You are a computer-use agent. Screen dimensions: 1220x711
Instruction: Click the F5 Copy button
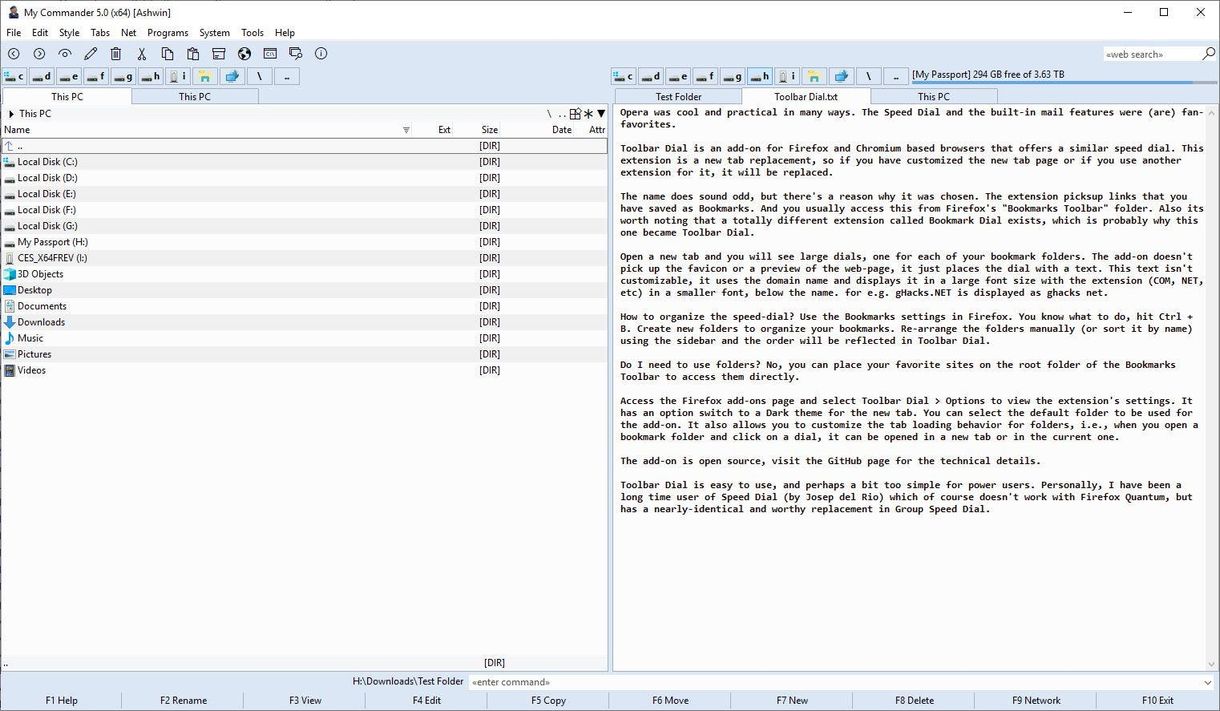[x=549, y=701]
